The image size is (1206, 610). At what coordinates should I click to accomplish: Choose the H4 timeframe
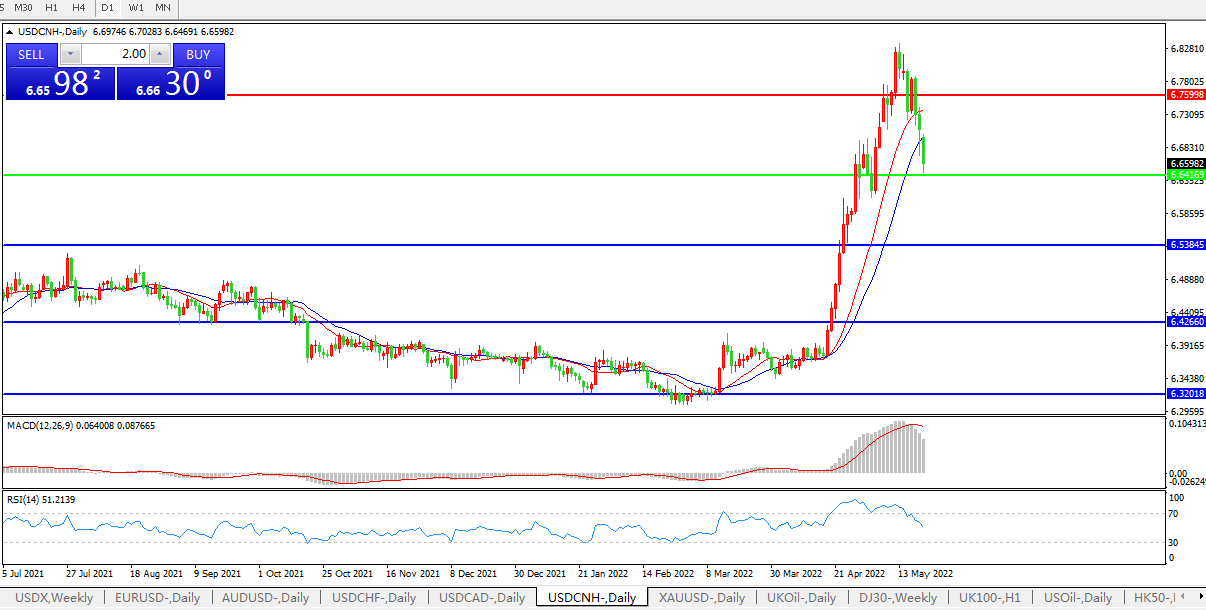pyautogui.click(x=78, y=8)
